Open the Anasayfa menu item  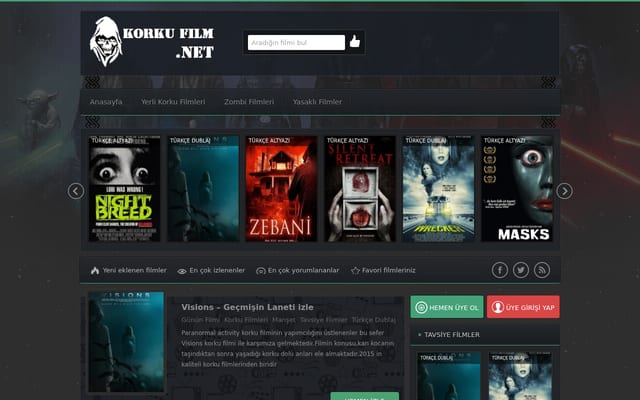point(106,102)
